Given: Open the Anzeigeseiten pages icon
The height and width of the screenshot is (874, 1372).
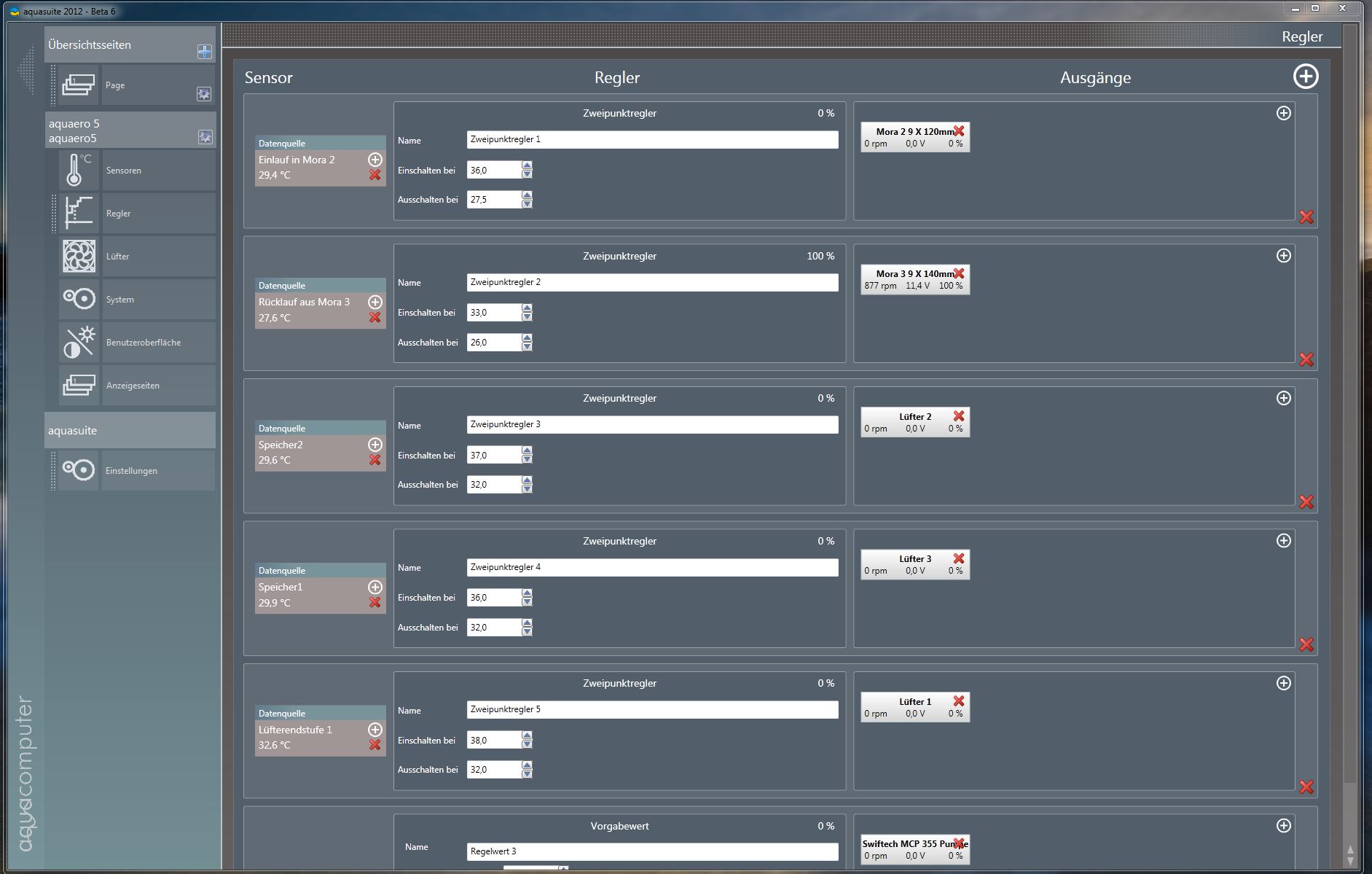Looking at the screenshot, I should coord(79,385).
